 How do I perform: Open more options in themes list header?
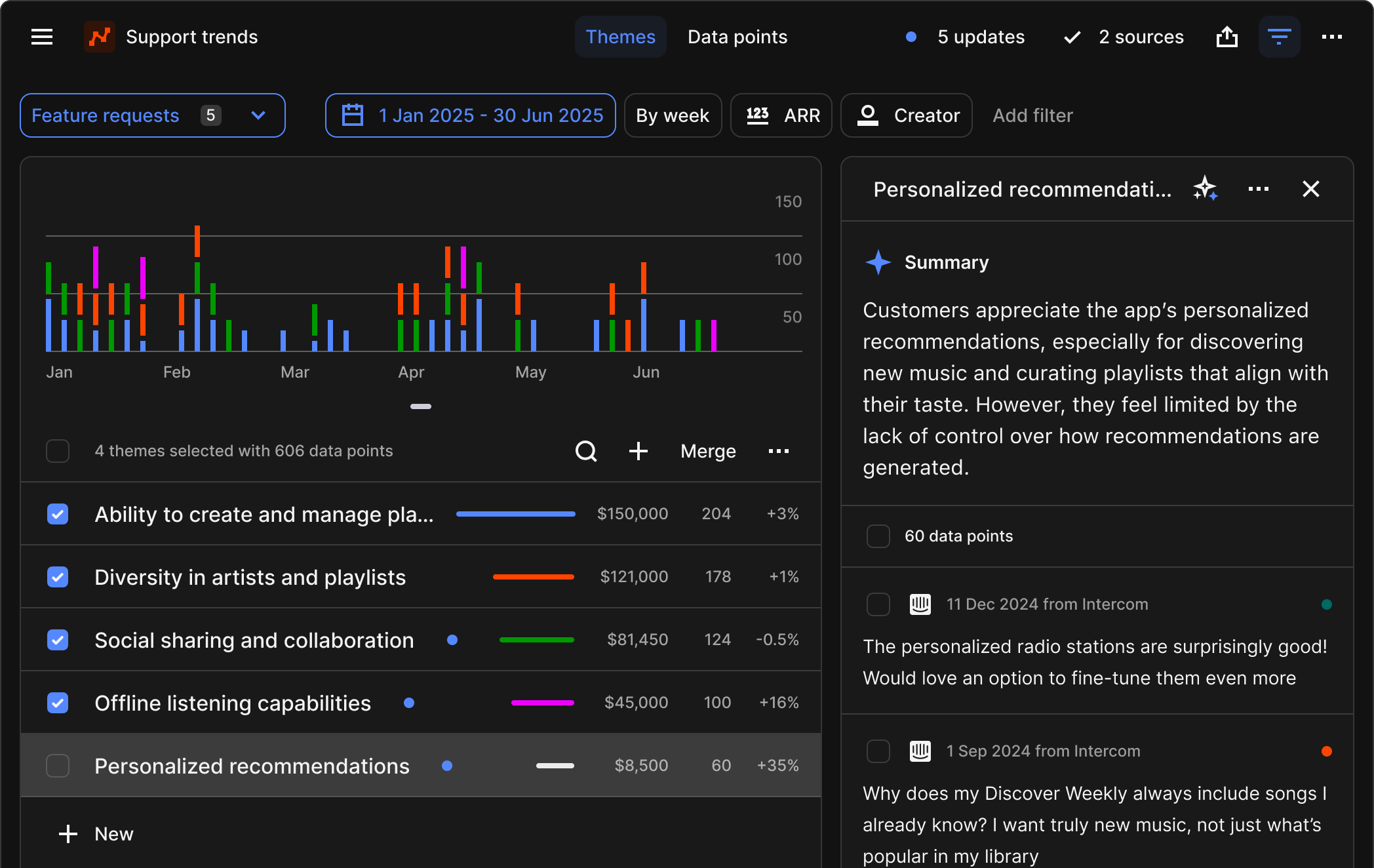point(778,451)
